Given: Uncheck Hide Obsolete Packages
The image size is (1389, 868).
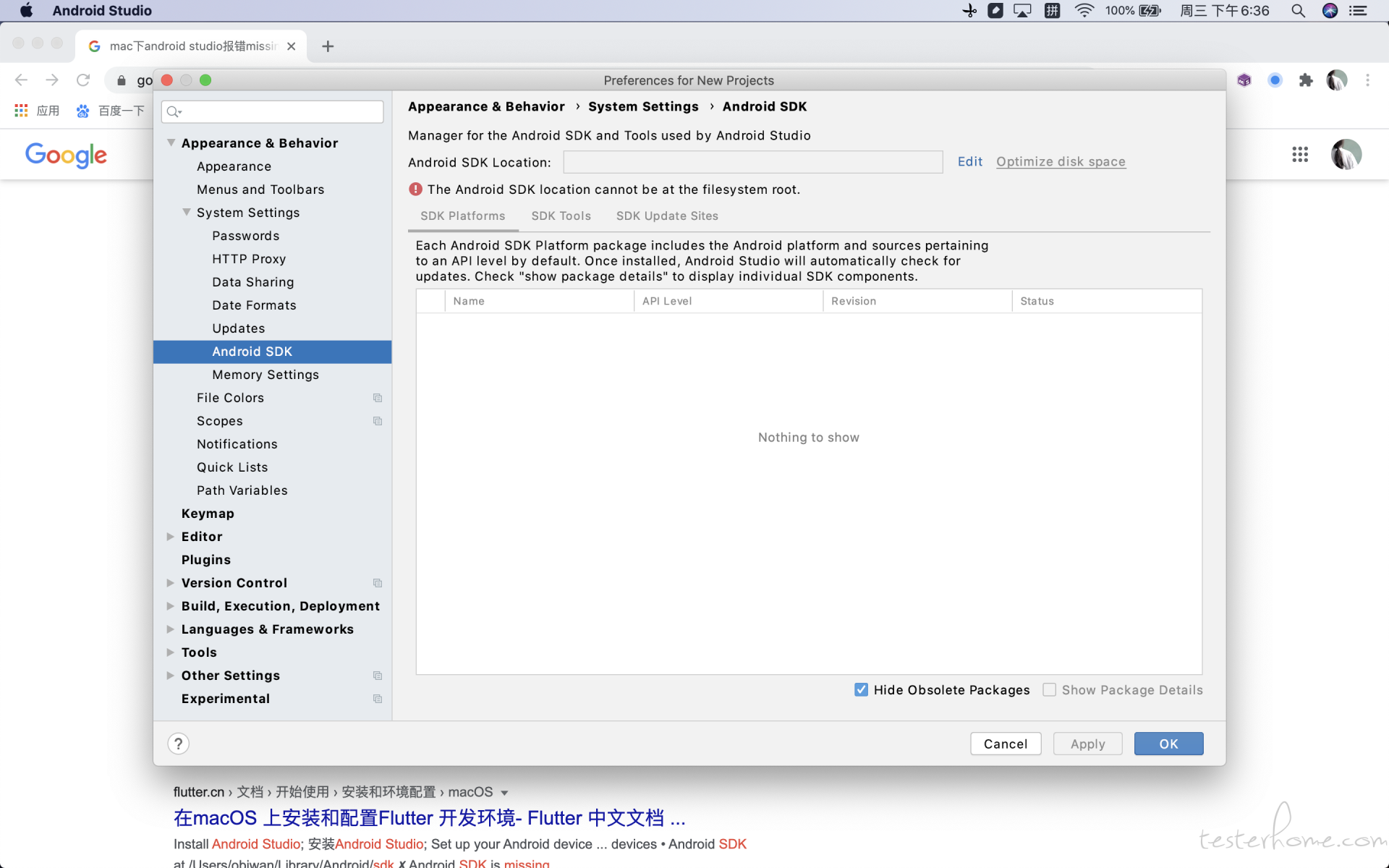Looking at the screenshot, I should 861,690.
